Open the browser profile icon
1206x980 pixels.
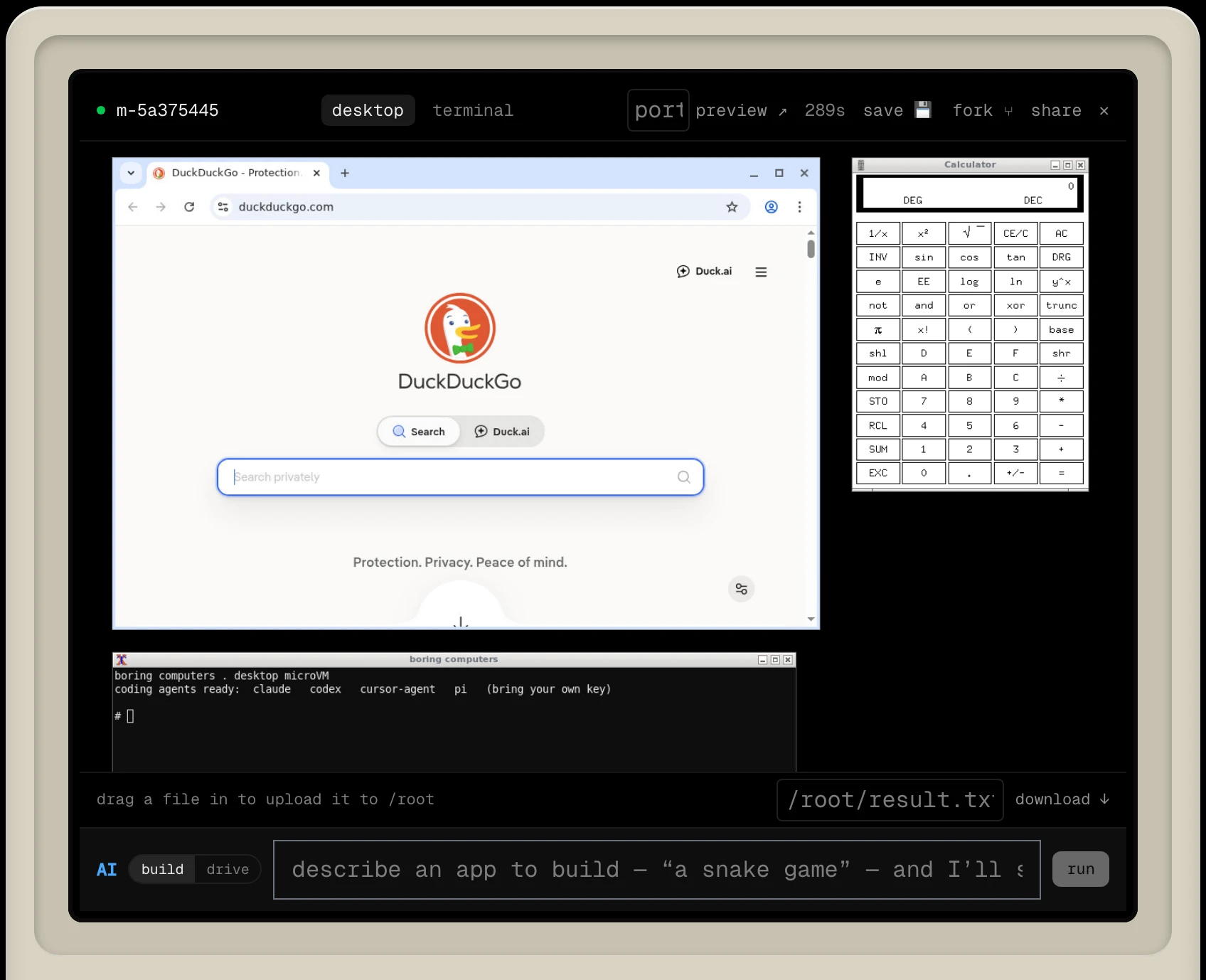pyautogui.click(x=771, y=207)
